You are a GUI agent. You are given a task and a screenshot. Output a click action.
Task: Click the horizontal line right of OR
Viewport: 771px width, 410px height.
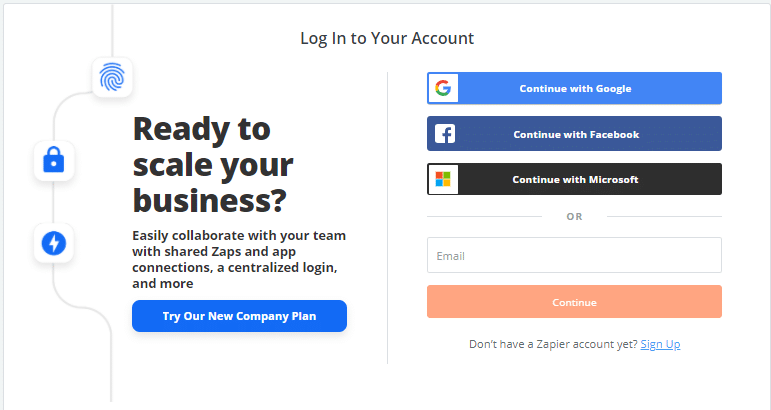tap(658, 216)
